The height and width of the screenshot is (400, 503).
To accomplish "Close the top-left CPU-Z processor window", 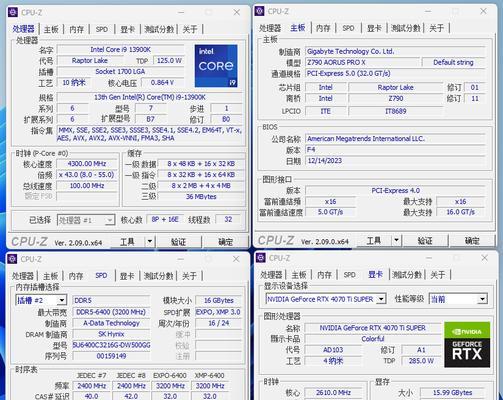I will (237, 12).
